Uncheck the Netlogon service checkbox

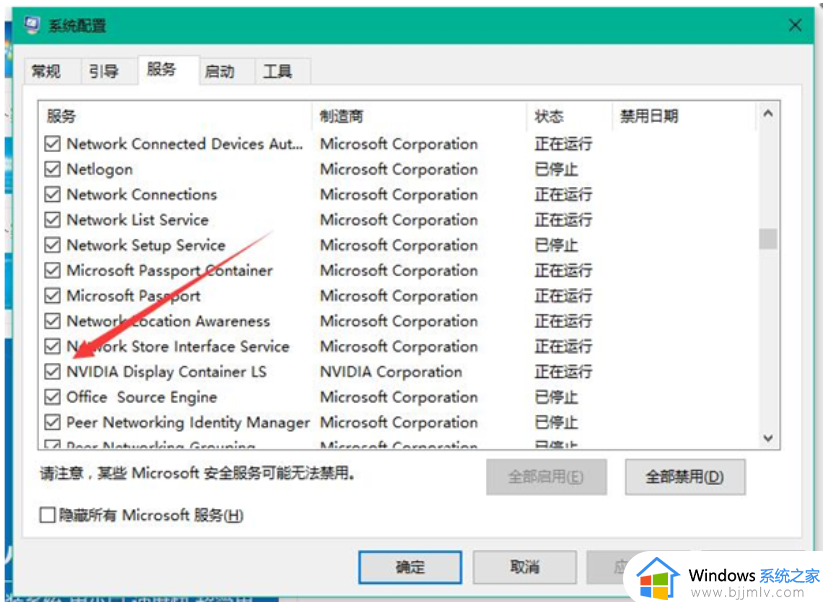point(52,169)
